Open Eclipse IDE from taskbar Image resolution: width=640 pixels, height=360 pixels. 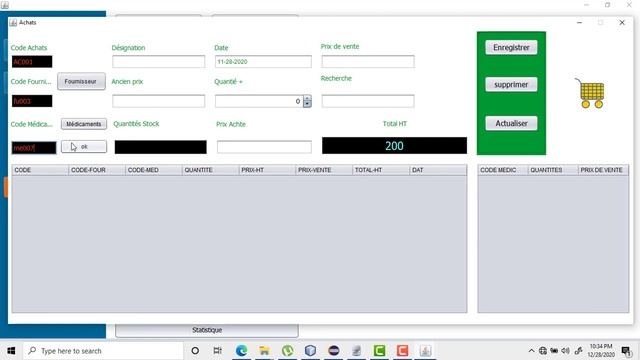tap(333, 351)
